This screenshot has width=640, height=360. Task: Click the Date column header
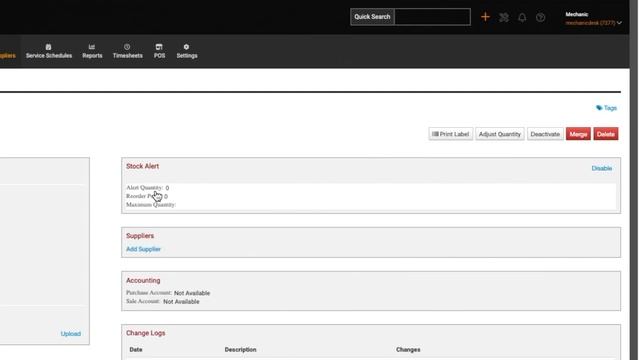(136, 350)
